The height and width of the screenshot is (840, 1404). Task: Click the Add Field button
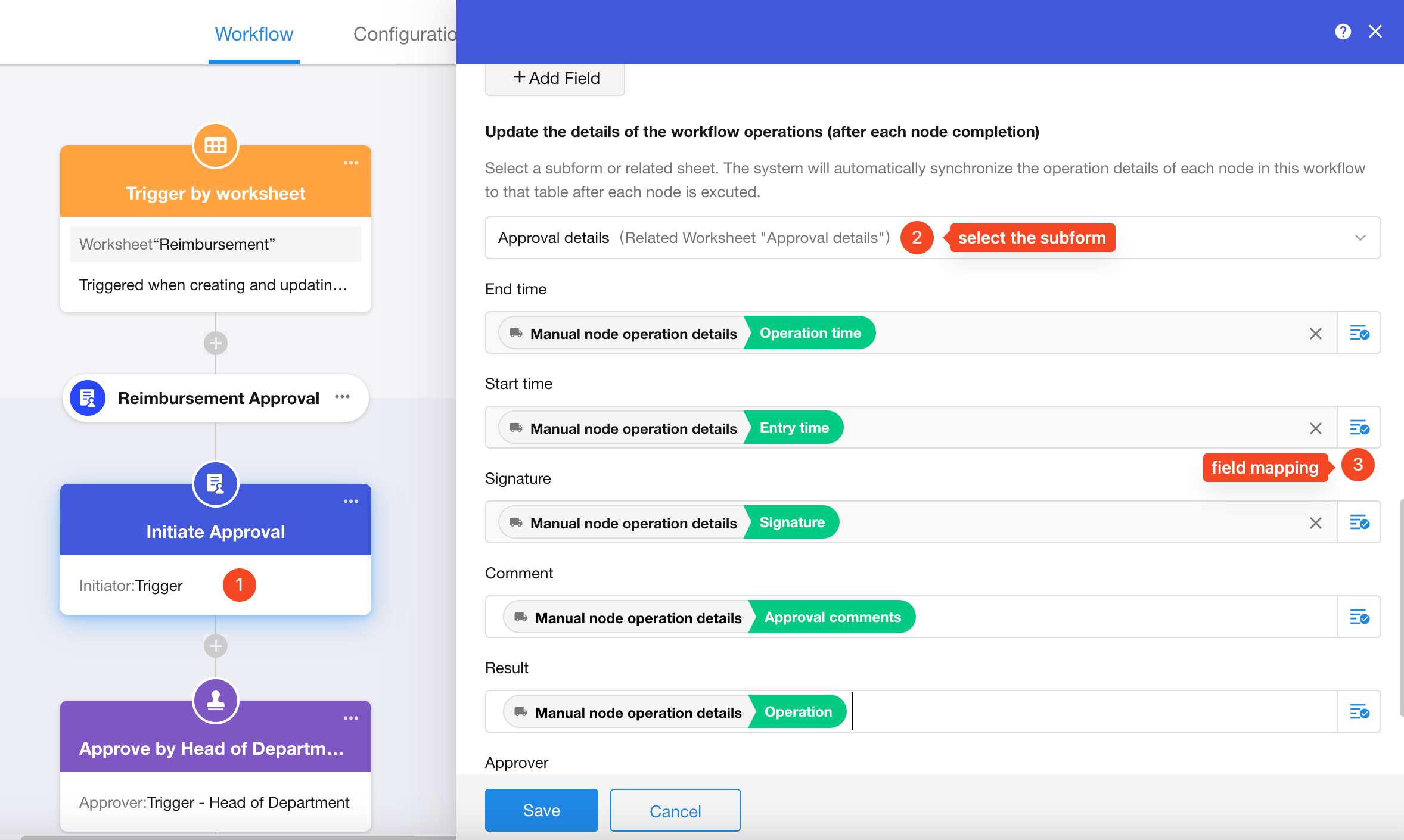click(x=555, y=79)
